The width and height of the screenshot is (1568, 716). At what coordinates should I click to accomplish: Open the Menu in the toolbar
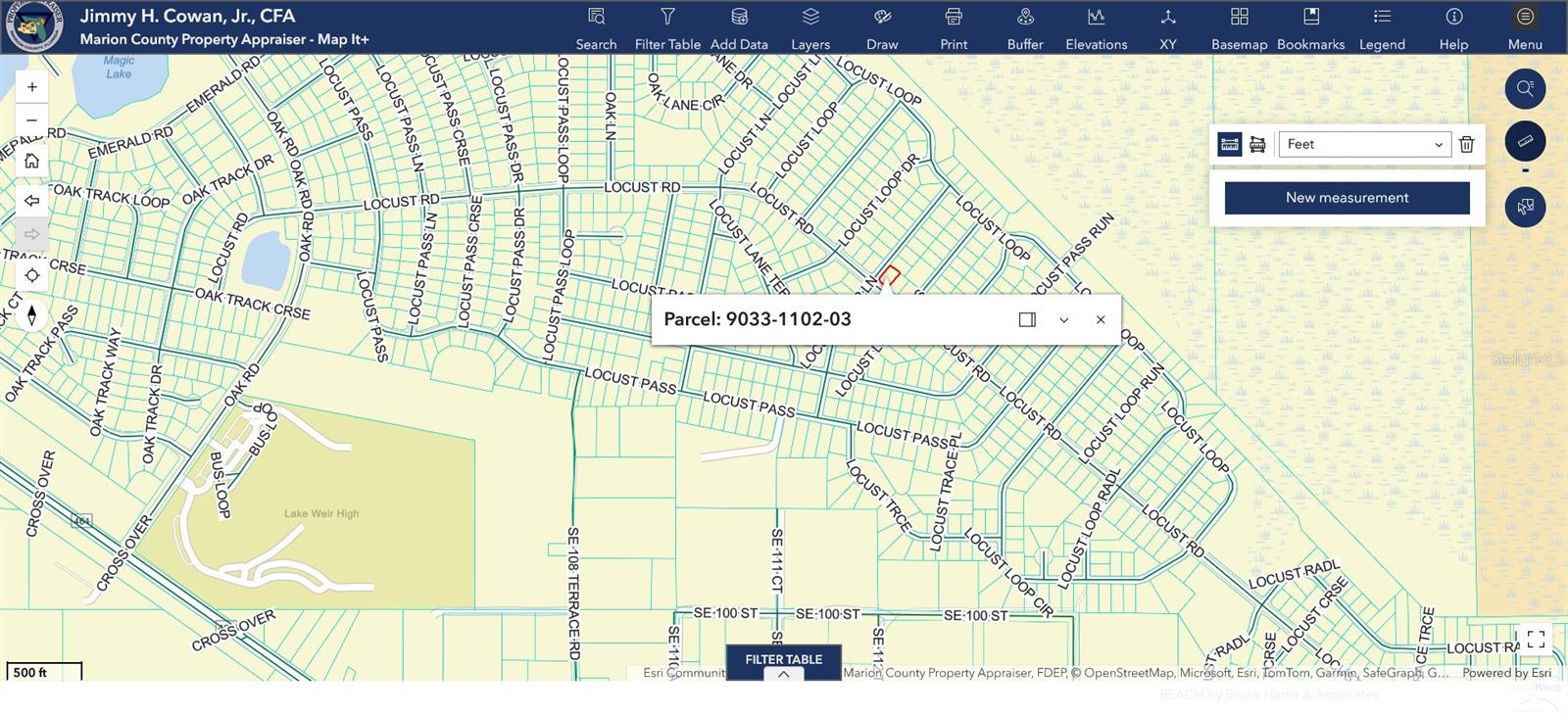coord(1525,27)
